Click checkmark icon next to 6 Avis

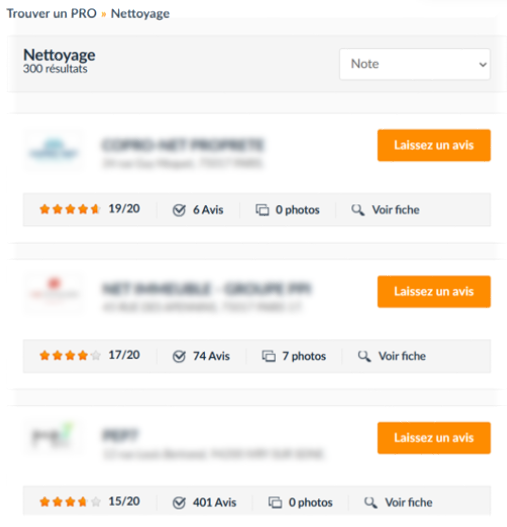point(179,210)
